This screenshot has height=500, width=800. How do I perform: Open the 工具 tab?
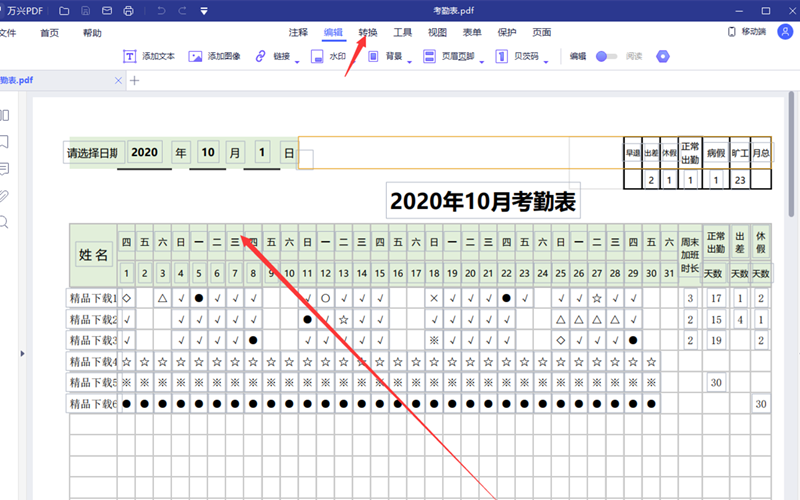403,33
